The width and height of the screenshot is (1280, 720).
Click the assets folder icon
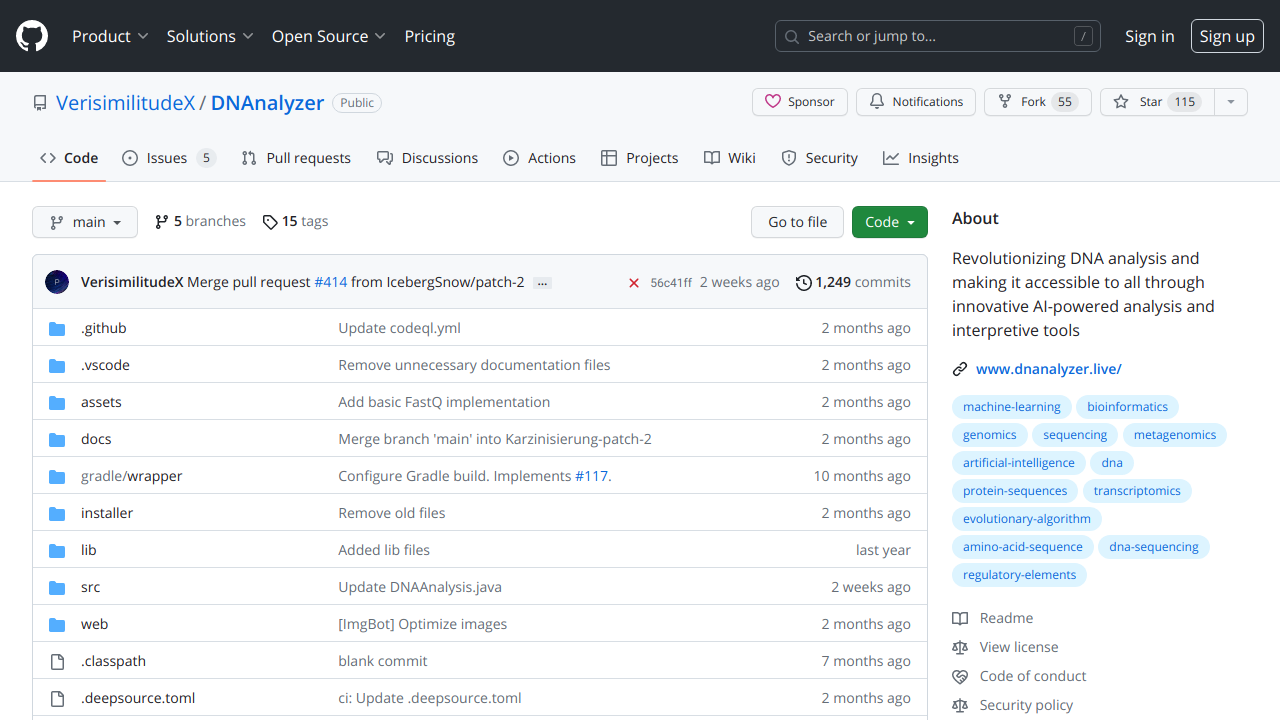coord(57,402)
